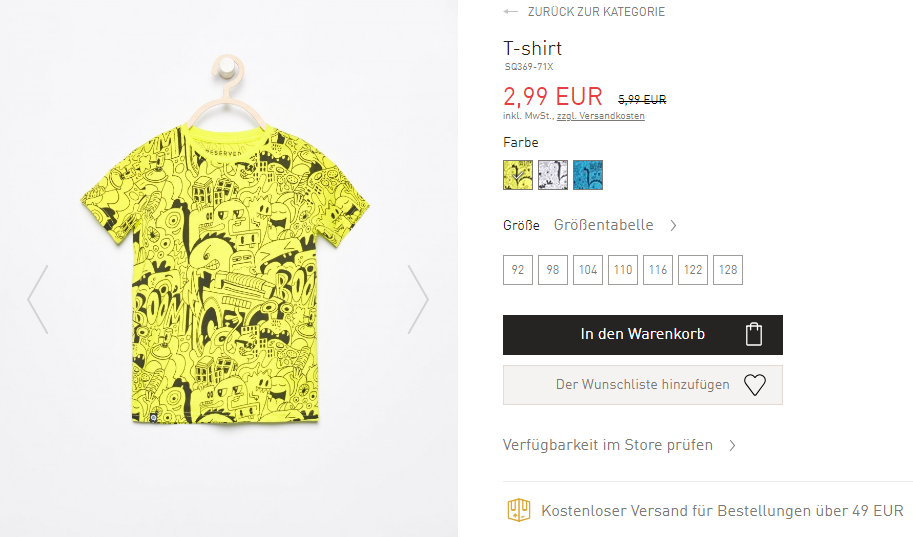Click In den Warenkorb button
The image size is (913, 537).
click(643, 335)
